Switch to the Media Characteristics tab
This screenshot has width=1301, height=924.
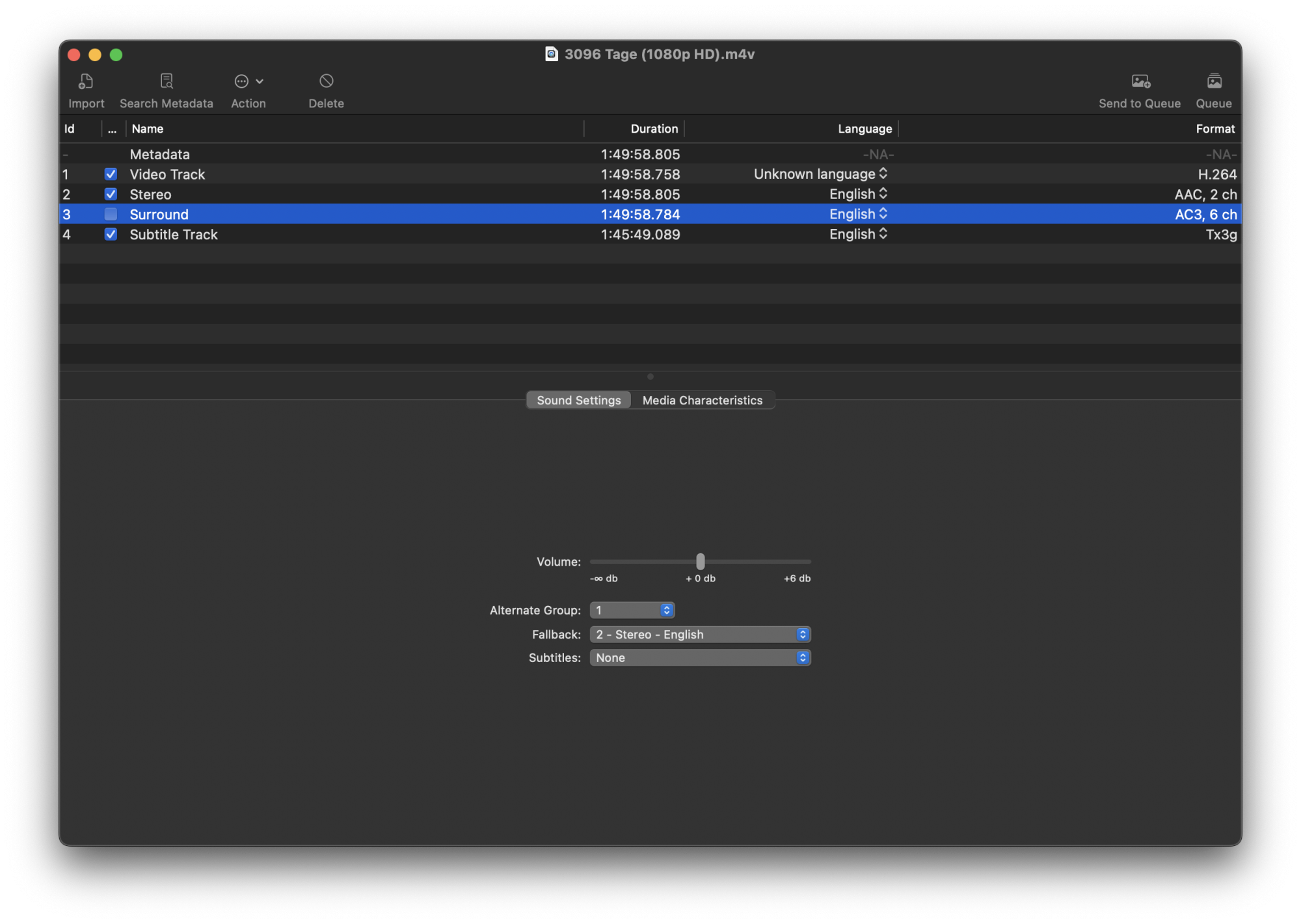[702, 401]
